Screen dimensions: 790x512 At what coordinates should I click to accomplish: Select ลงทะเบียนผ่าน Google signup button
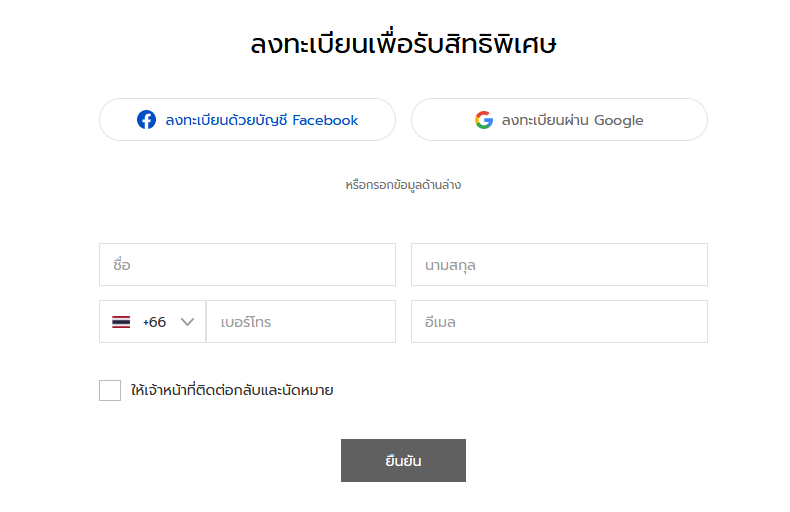pos(559,119)
